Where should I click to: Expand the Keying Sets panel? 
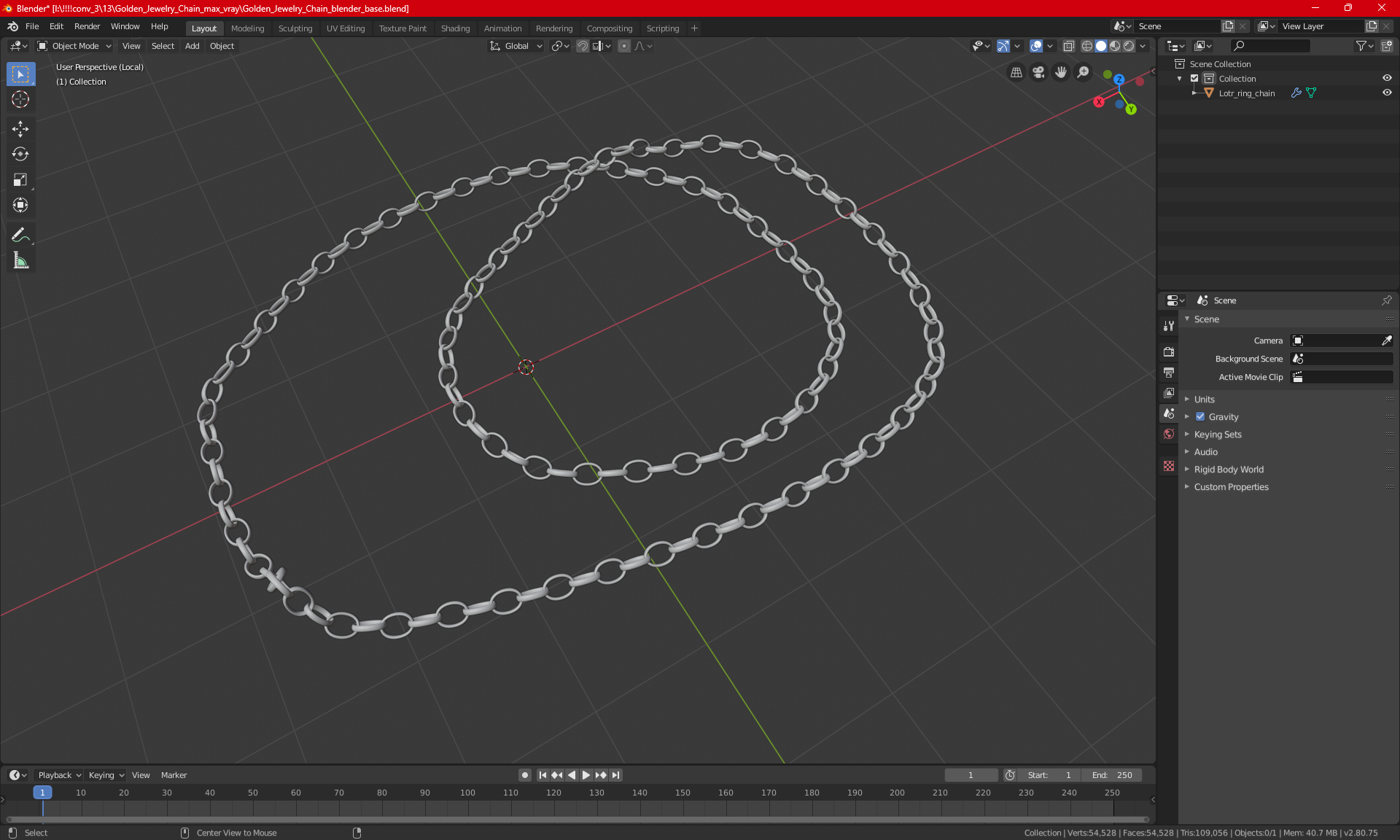pos(1217,435)
